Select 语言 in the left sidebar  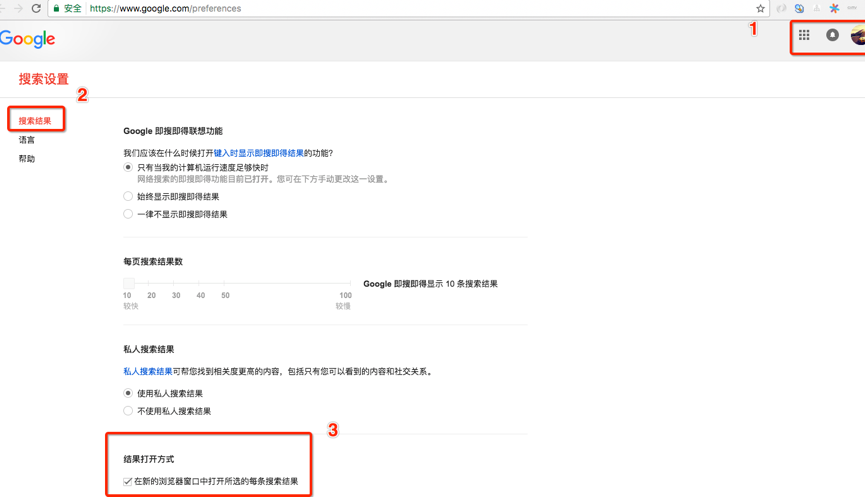tap(26, 140)
